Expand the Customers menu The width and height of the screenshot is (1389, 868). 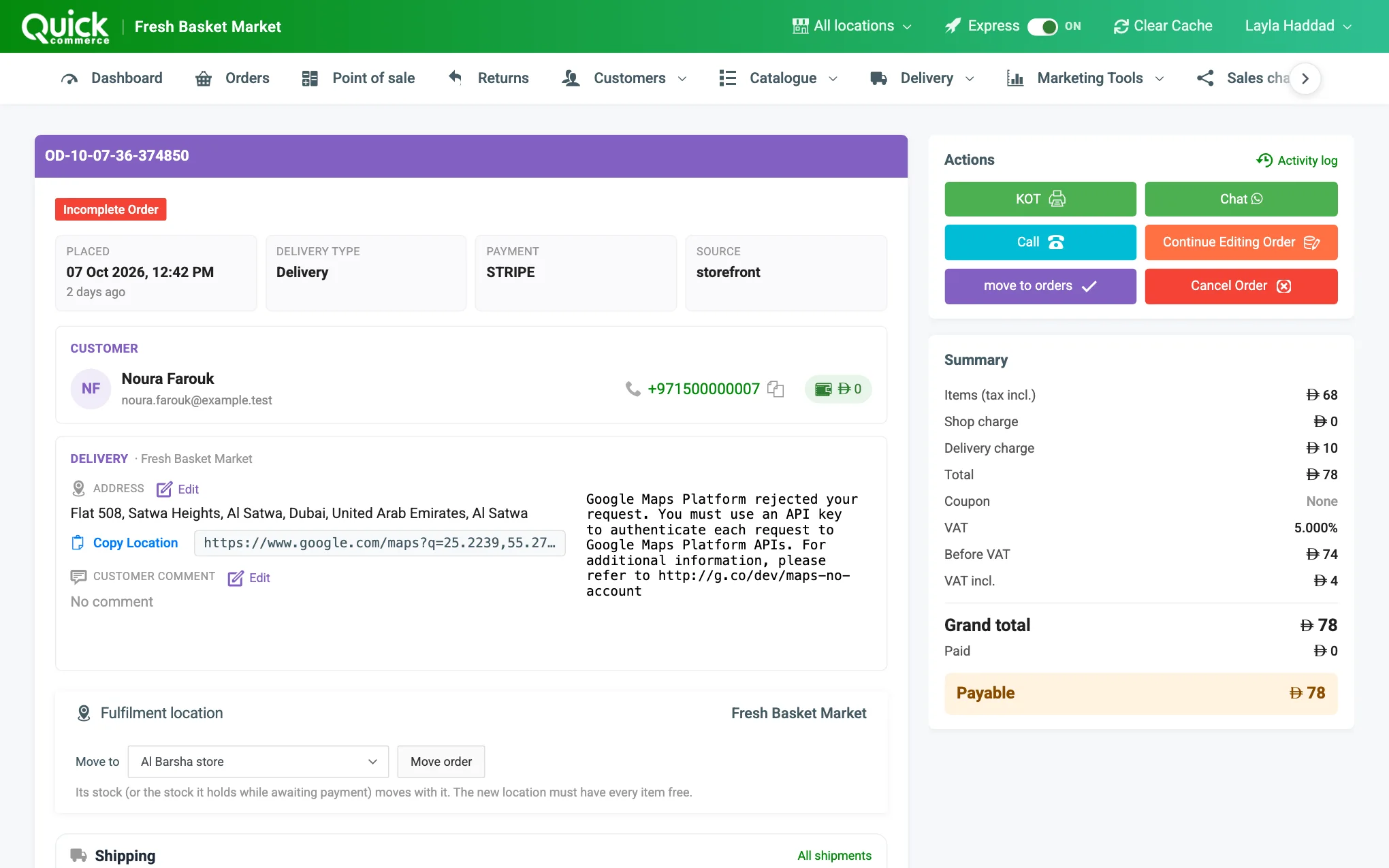(x=624, y=78)
